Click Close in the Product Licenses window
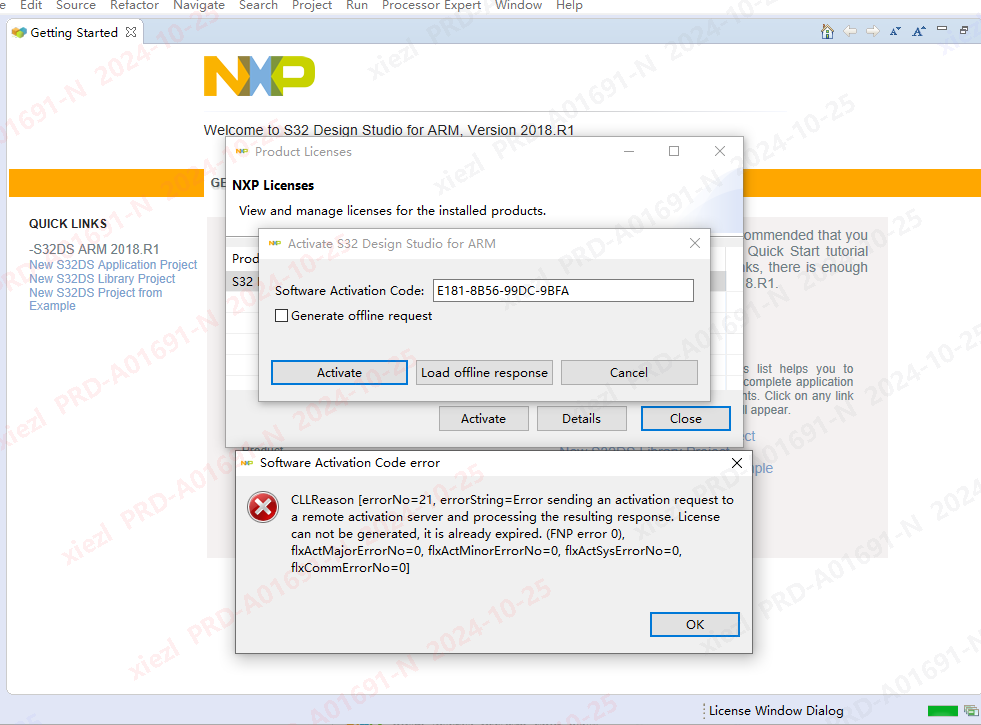The image size is (981, 725). click(686, 418)
